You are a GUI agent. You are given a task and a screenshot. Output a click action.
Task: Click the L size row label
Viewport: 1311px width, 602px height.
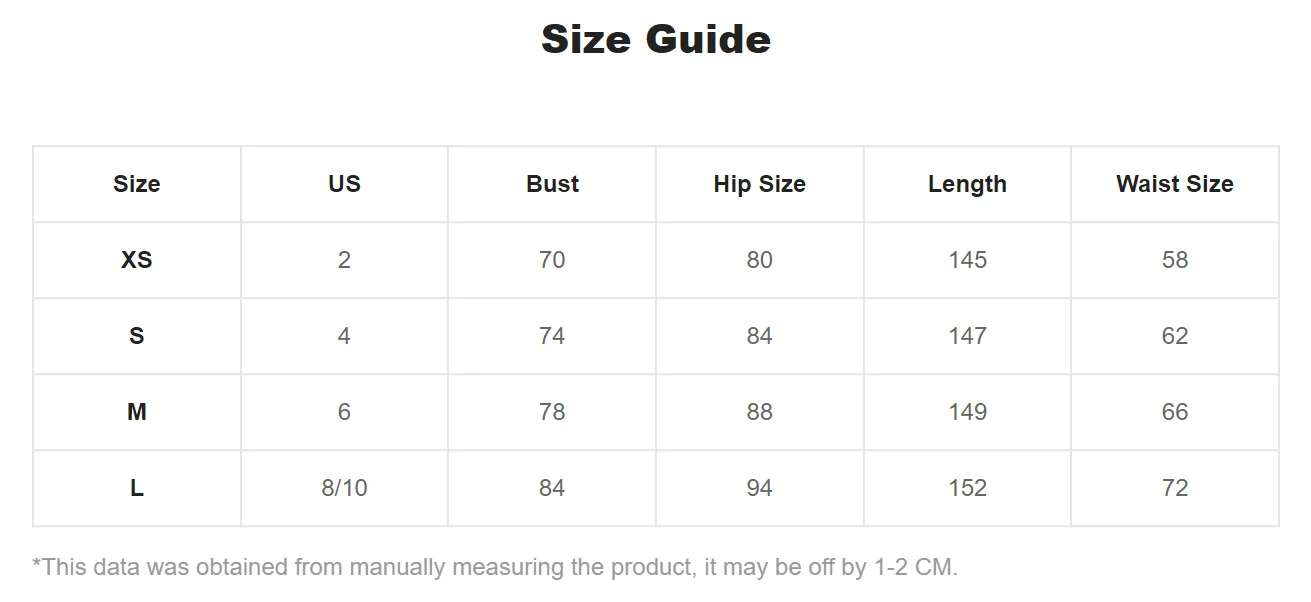137,488
